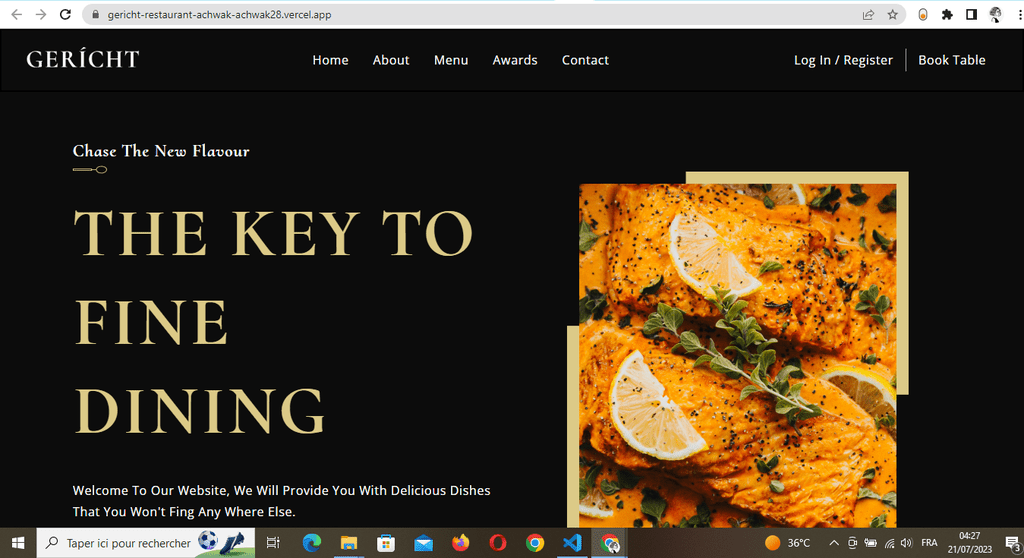Open the Menu nav link
Screen dimensions: 1024x558
451,60
